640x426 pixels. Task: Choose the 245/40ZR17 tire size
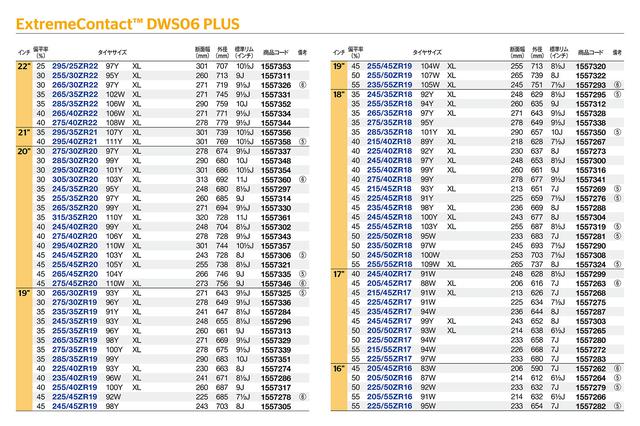point(389,274)
